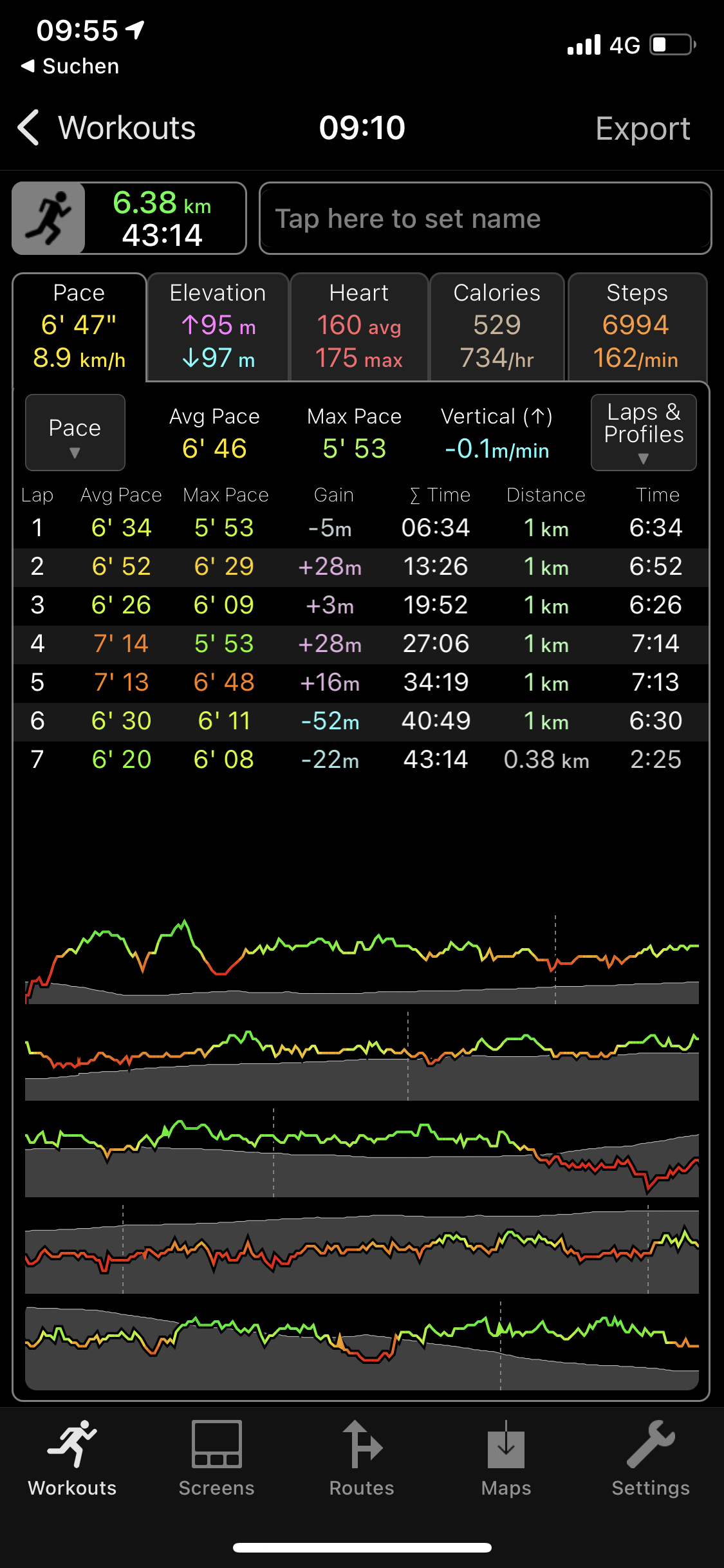Select the Steps tab
The image size is (724, 1568).
click(x=636, y=327)
